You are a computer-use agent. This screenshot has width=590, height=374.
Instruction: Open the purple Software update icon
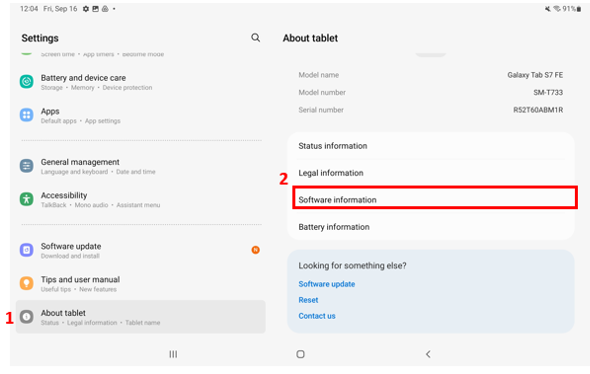tap(26, 250)
